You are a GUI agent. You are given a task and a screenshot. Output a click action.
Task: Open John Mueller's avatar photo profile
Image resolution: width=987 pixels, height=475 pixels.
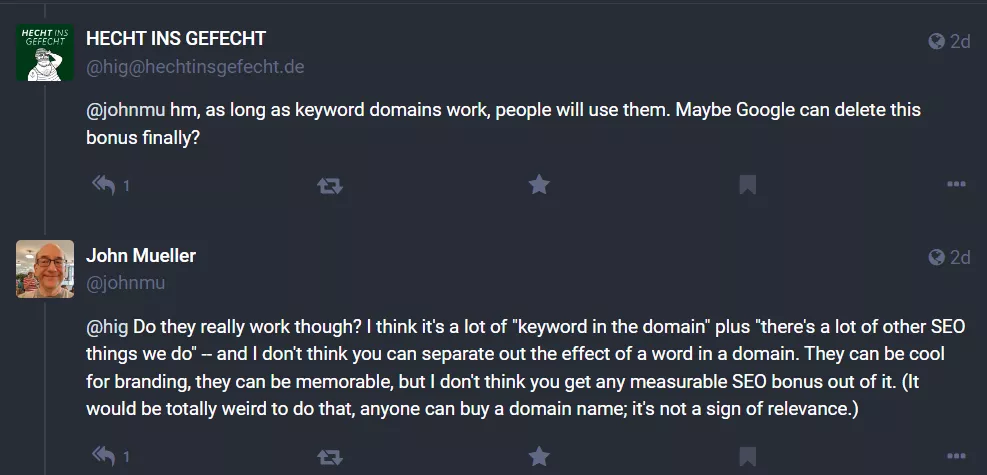click(x=45, y=269)
